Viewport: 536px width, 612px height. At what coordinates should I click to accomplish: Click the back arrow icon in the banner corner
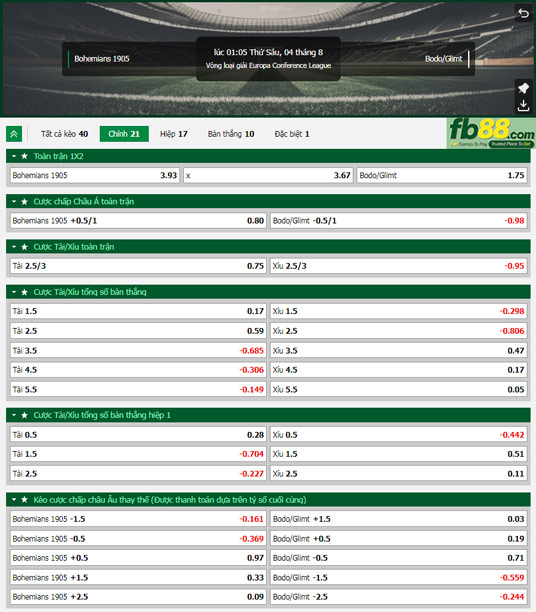point(523,14)
